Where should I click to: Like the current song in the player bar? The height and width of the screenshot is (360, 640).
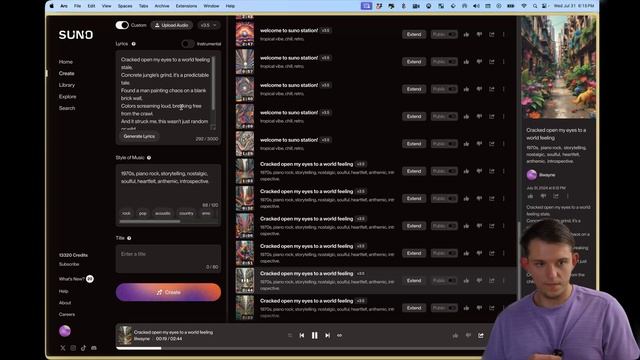[455, 336]
